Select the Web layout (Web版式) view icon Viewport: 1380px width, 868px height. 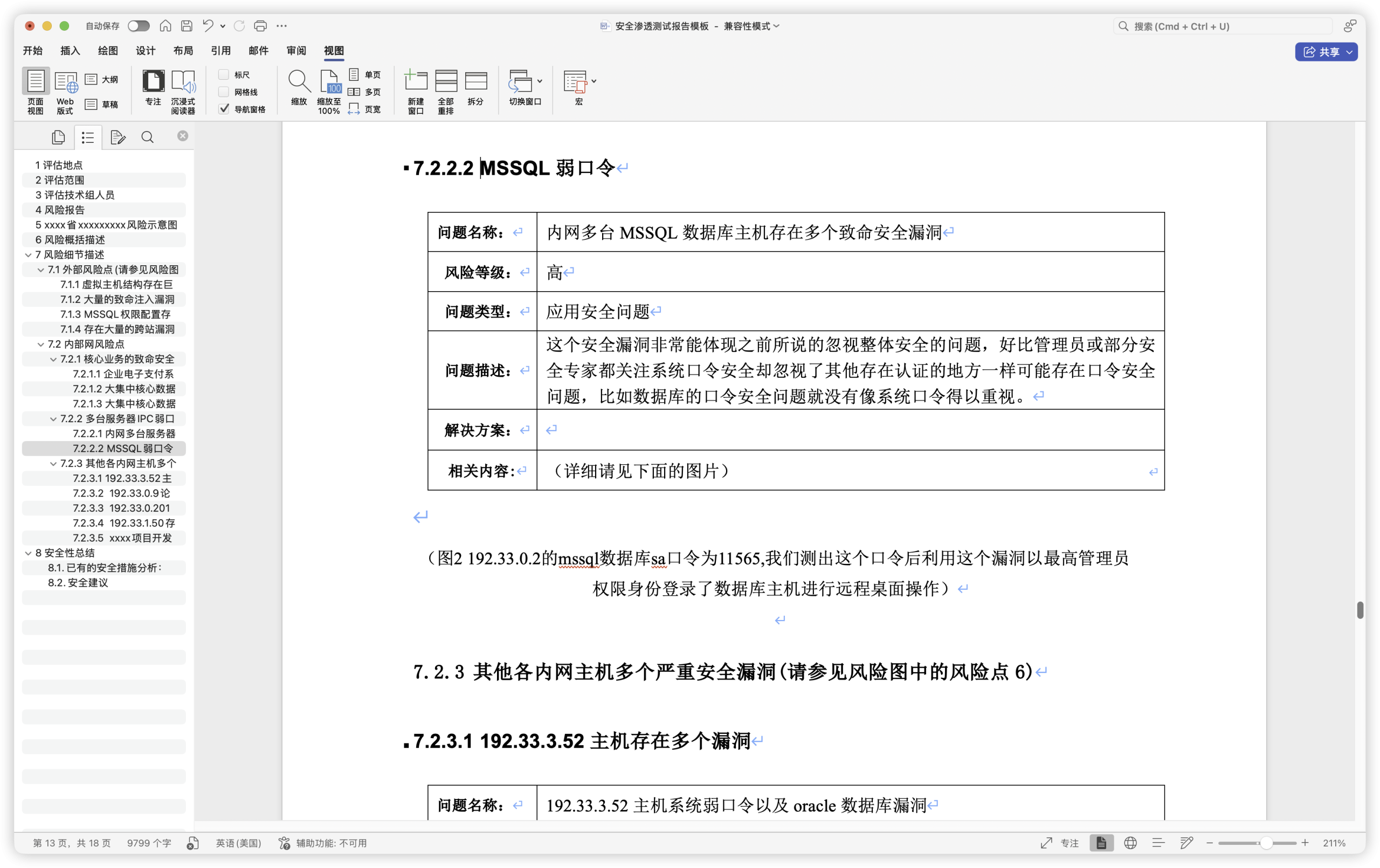[65, 82]
